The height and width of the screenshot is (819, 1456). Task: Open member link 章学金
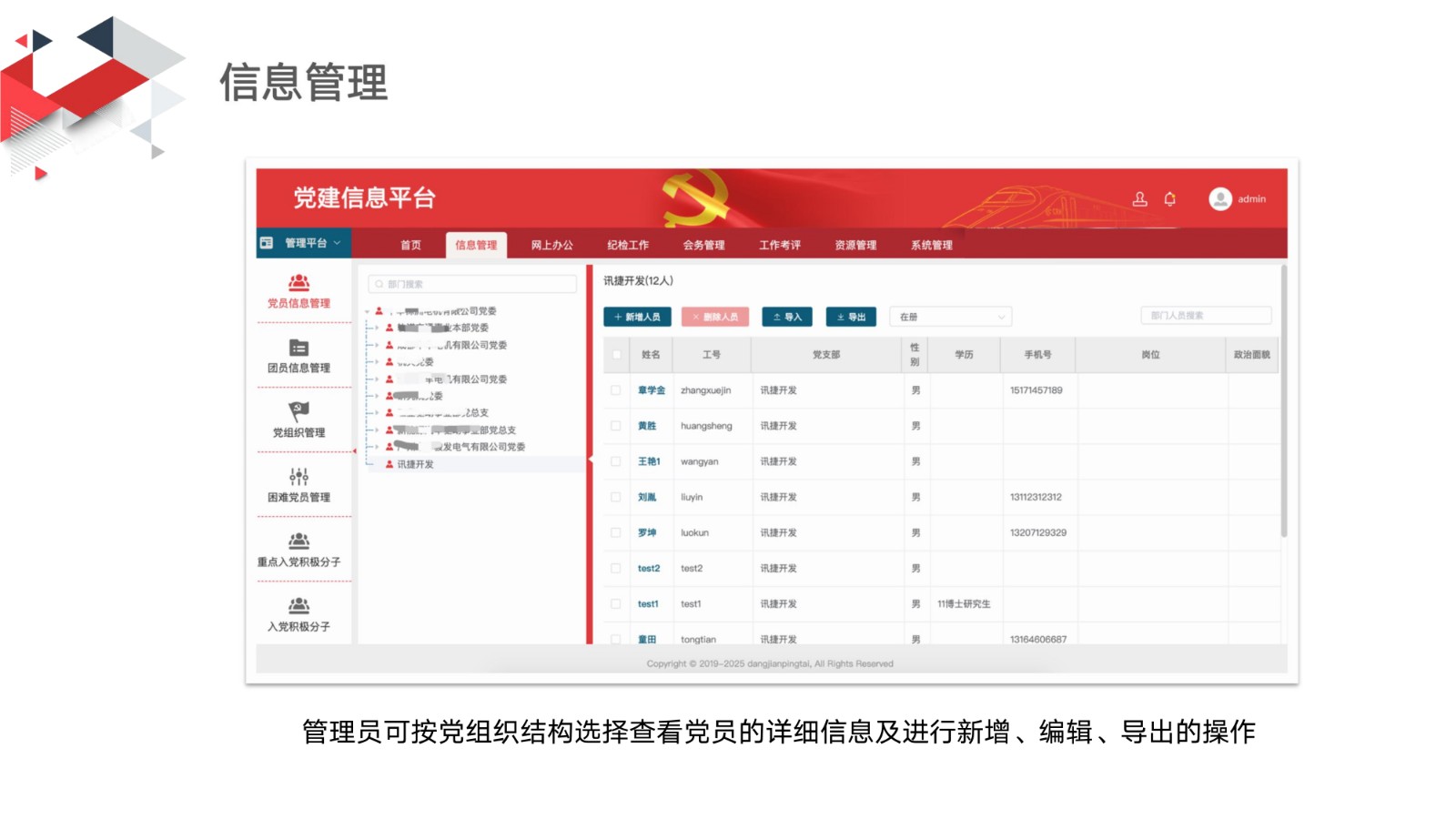[x=652, y=390]
